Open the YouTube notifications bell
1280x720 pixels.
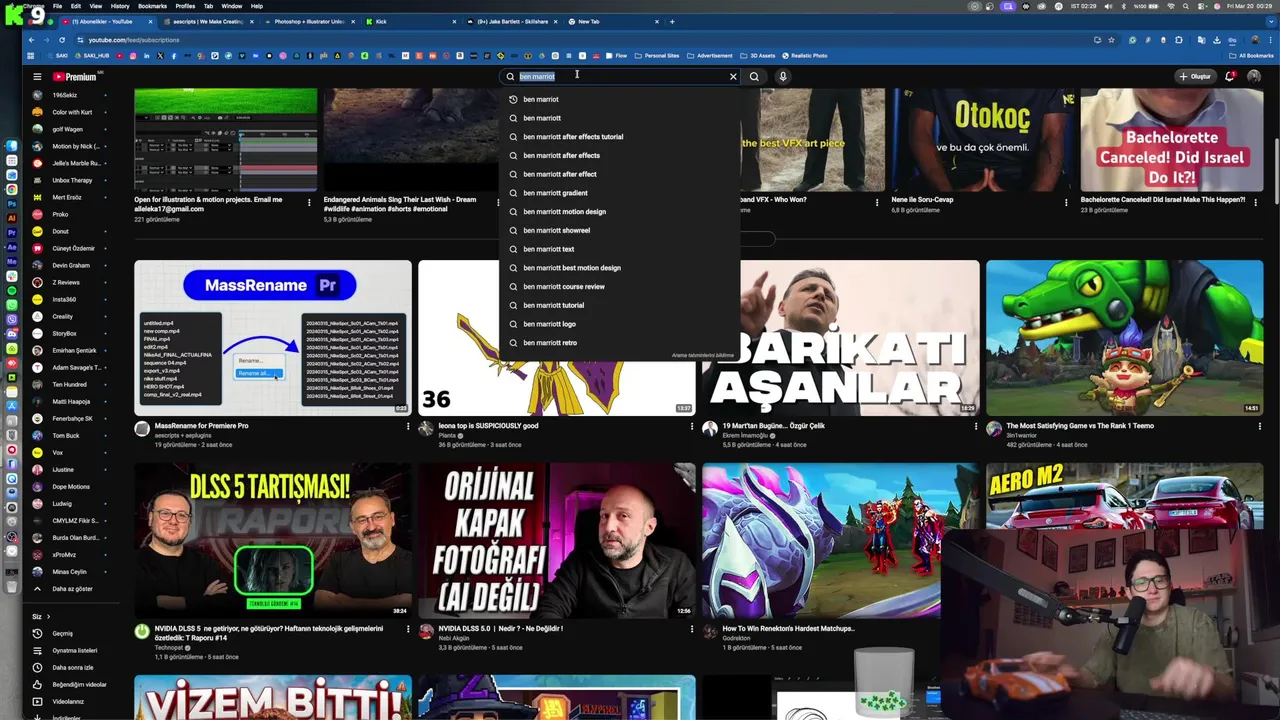(x=1229, y=76)
